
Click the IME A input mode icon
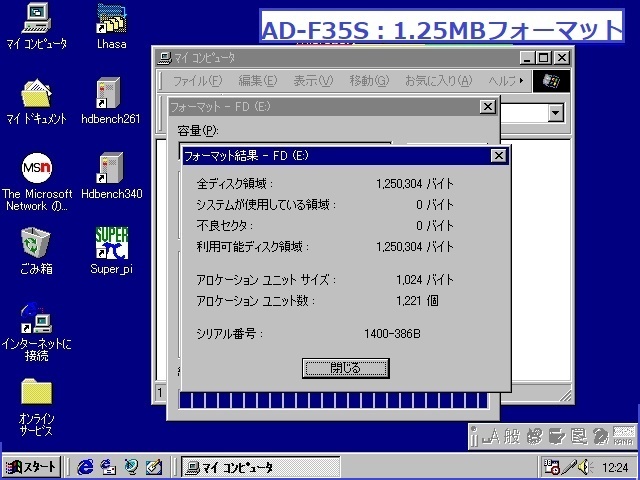point(491,436)
